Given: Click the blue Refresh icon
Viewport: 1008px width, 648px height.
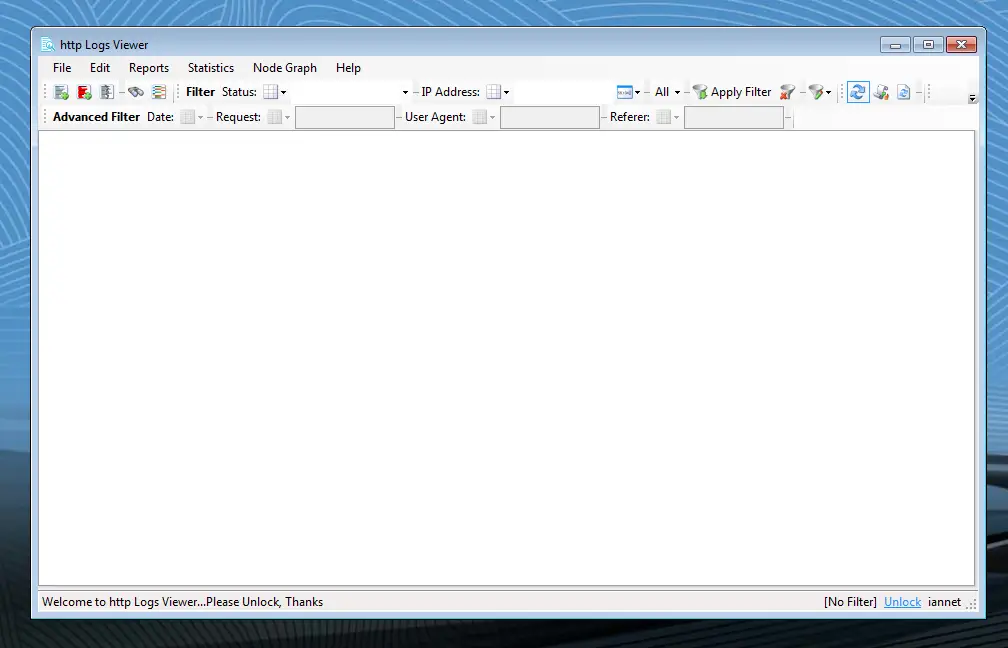Looking at the screenshot, I should coord(858,91).
